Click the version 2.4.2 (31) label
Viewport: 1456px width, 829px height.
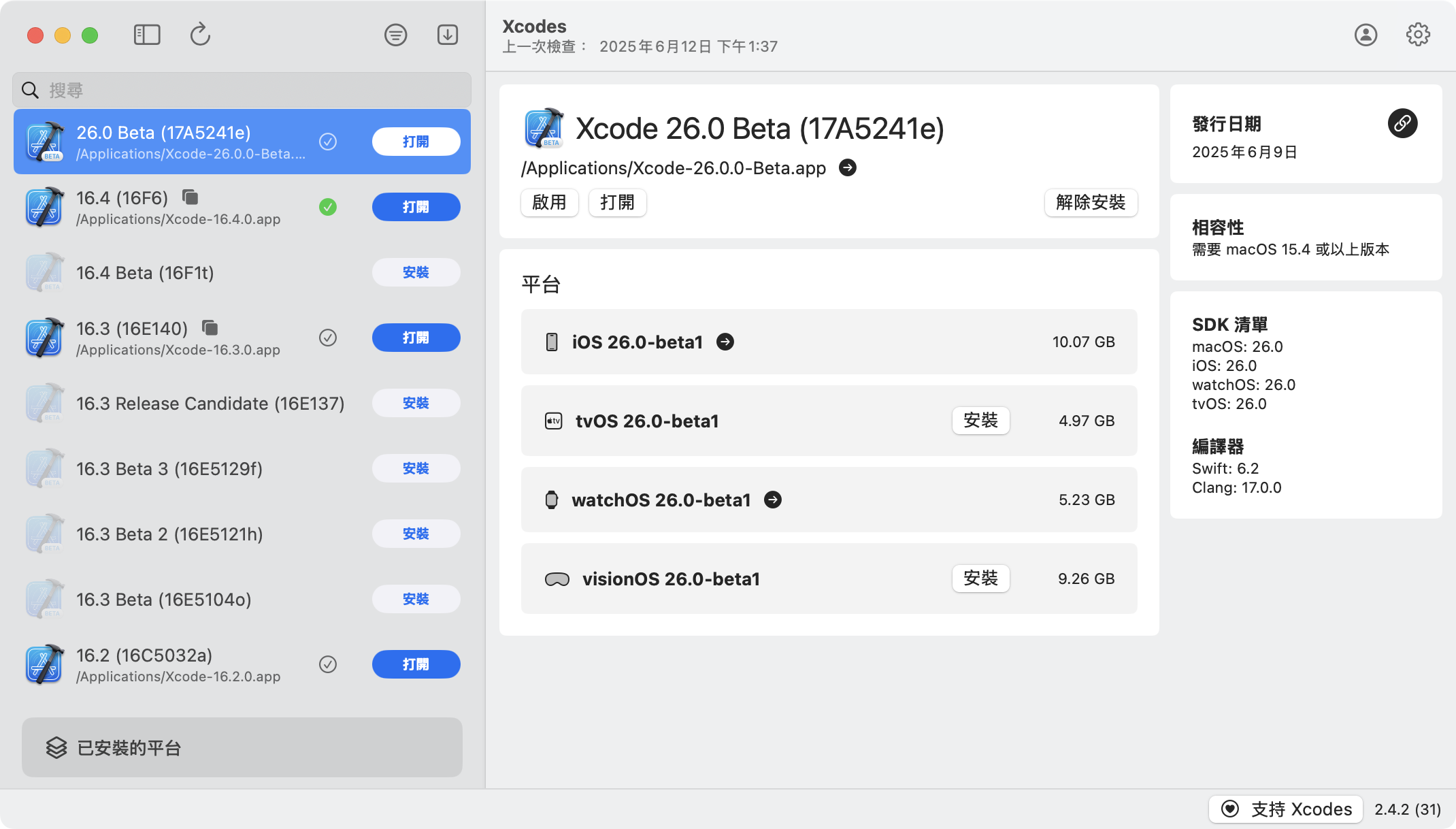pyautogui.click(x=1408, y=809)
